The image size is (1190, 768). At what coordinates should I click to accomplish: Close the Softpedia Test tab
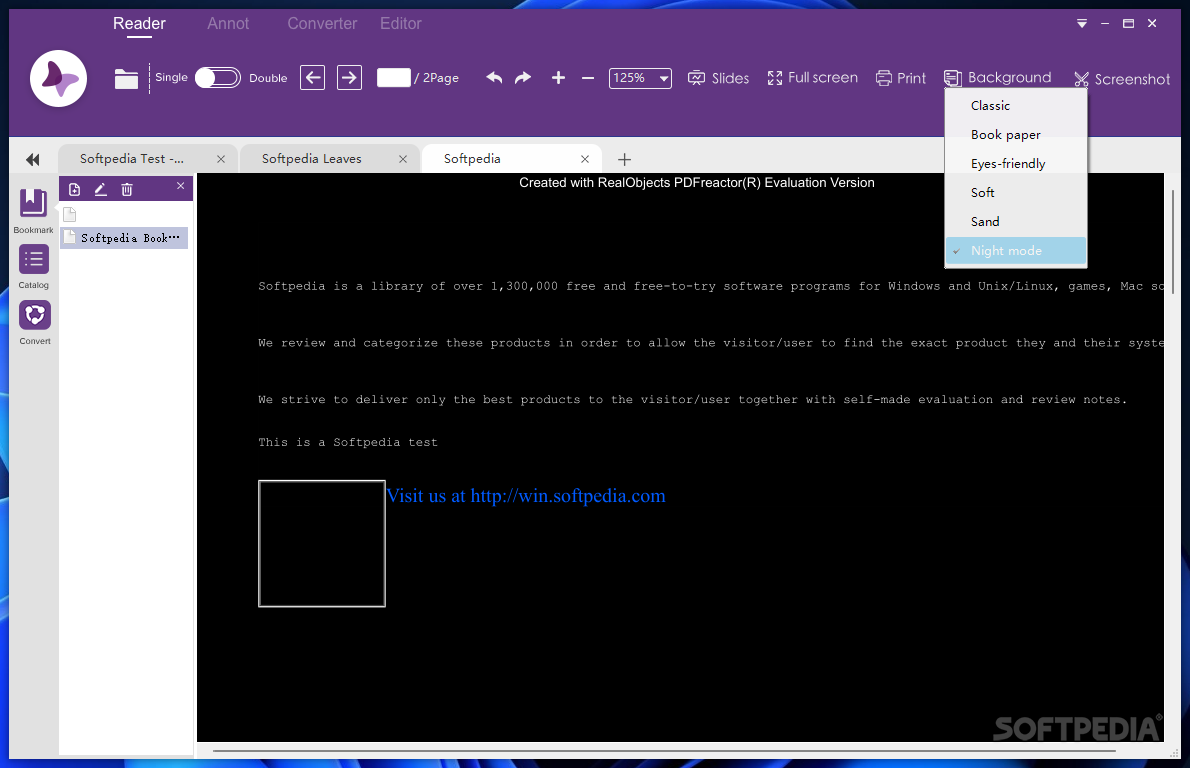pyautogui.click(x=221, y=159)
